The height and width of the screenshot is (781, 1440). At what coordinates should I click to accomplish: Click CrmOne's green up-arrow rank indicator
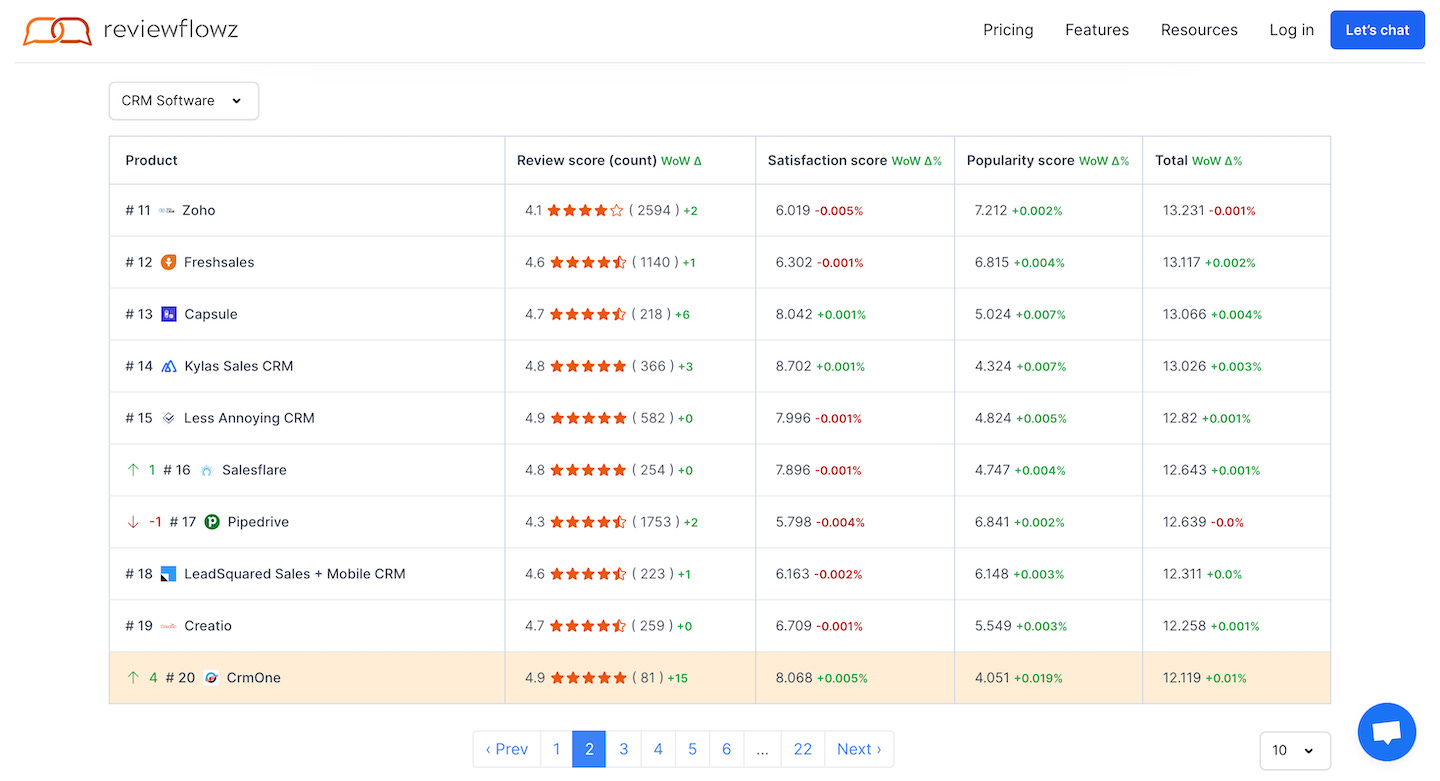[x=133, y=678]
